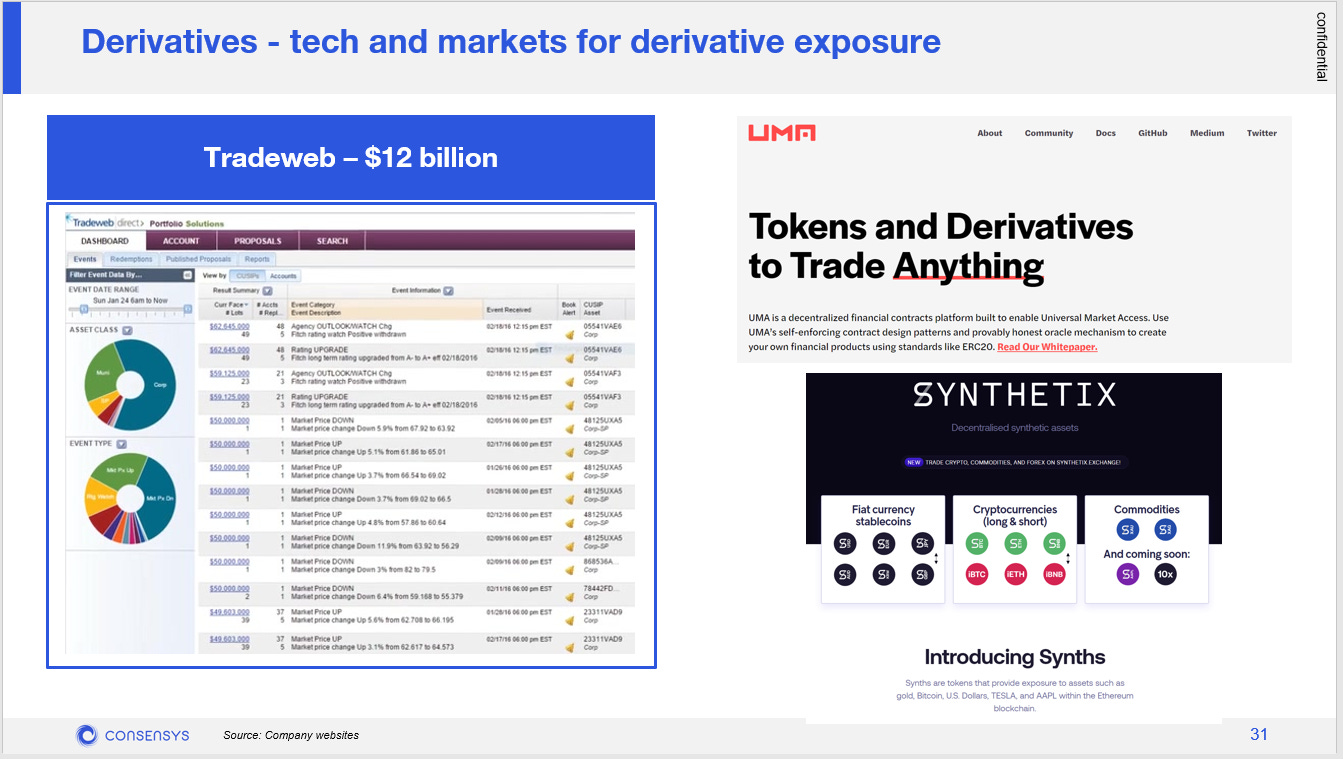The width and height of the screenshot is (1343, 759).
Task: Click the 'Sun Jan 24 6am to Now' date range text
Action: coord(130,300)
